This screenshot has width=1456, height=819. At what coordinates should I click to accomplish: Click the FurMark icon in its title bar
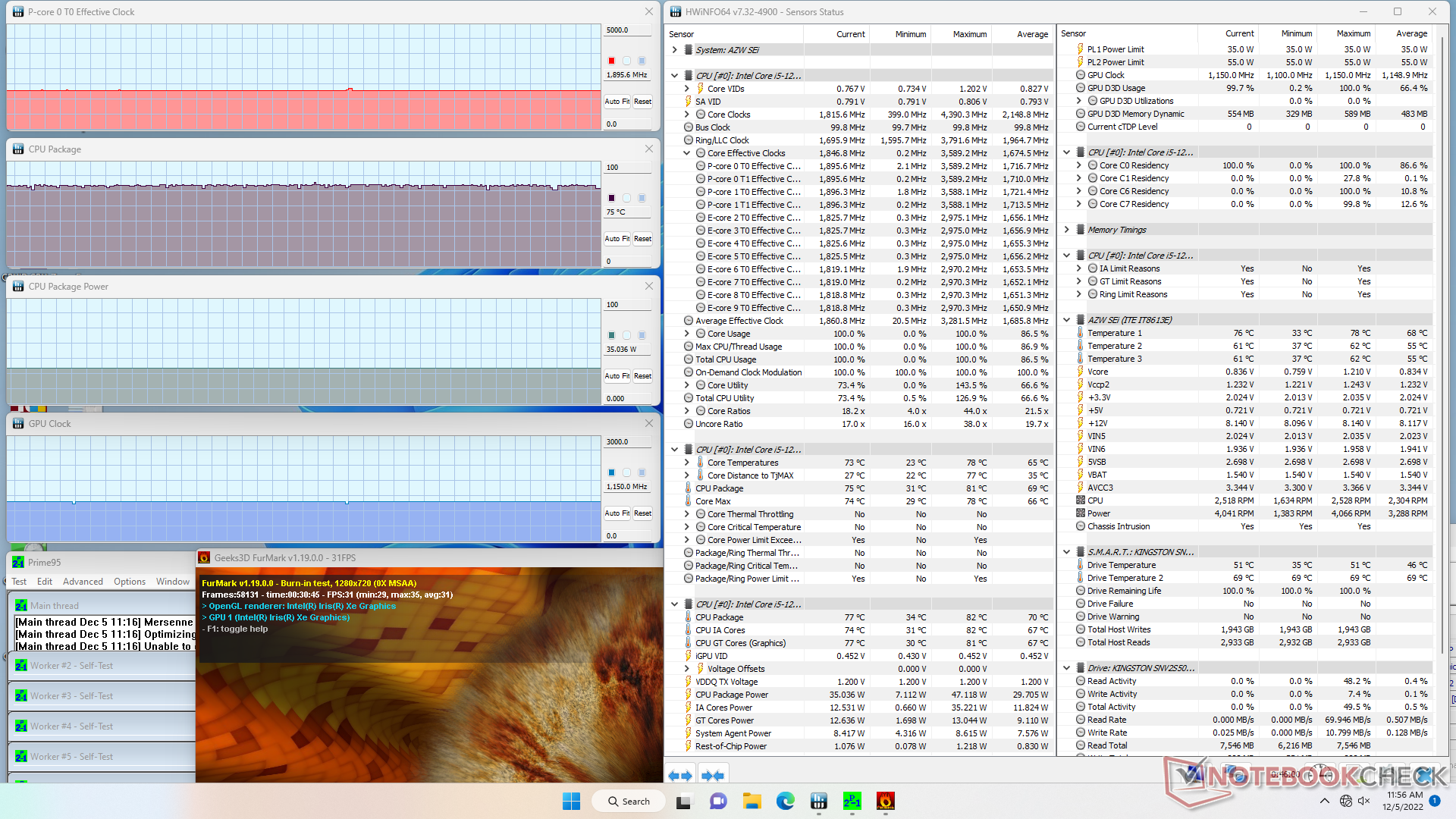tap(204, 557)
